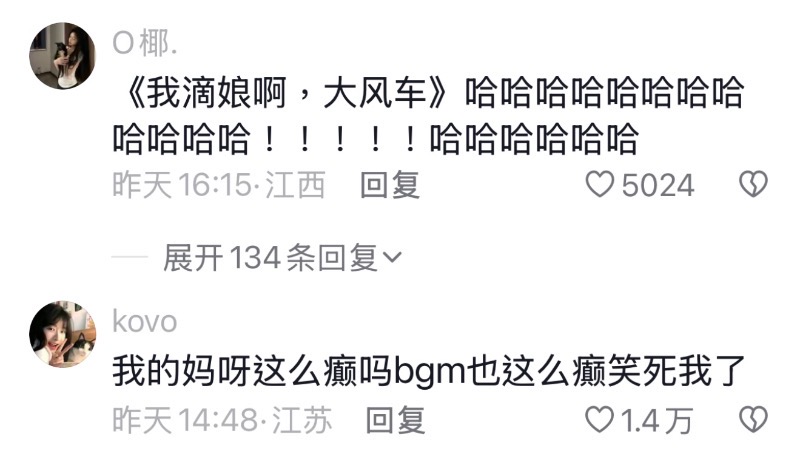This screenshot has width=800, height=462.
Task: Open the username kovo profile link
Action: [145, 322]
